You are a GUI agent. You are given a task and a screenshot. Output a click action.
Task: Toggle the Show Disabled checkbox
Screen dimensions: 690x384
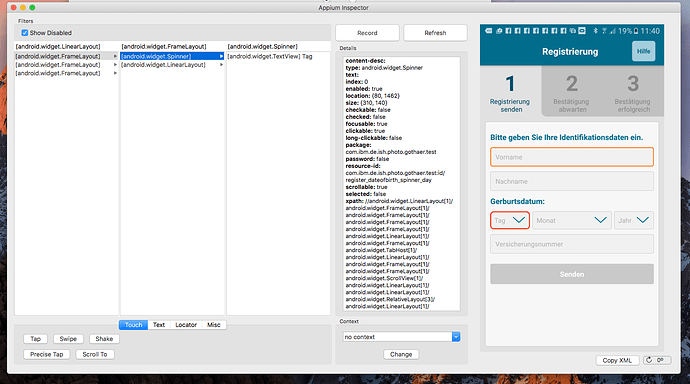pyautogui.click(x=25, y=33)
